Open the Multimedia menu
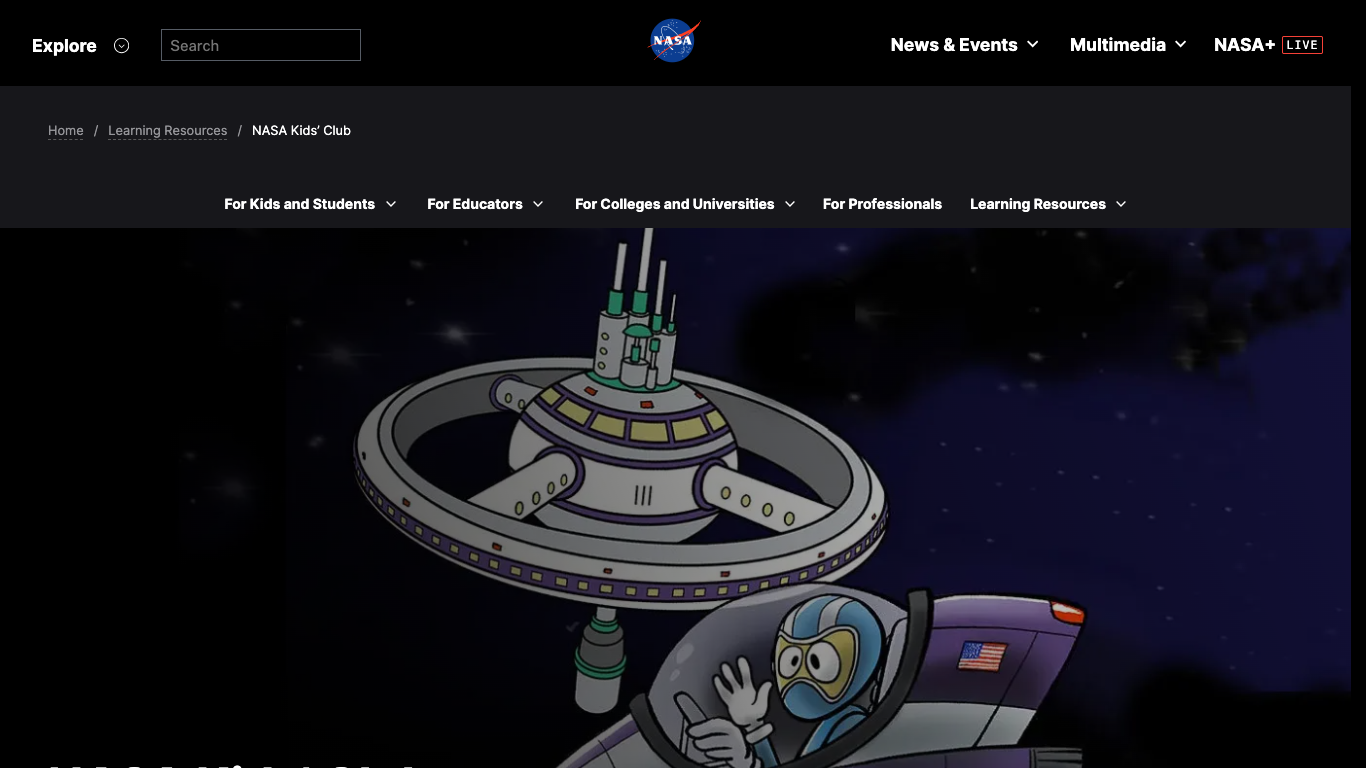The width and height of the screenshot is (1366, 768). (1118, 45)
